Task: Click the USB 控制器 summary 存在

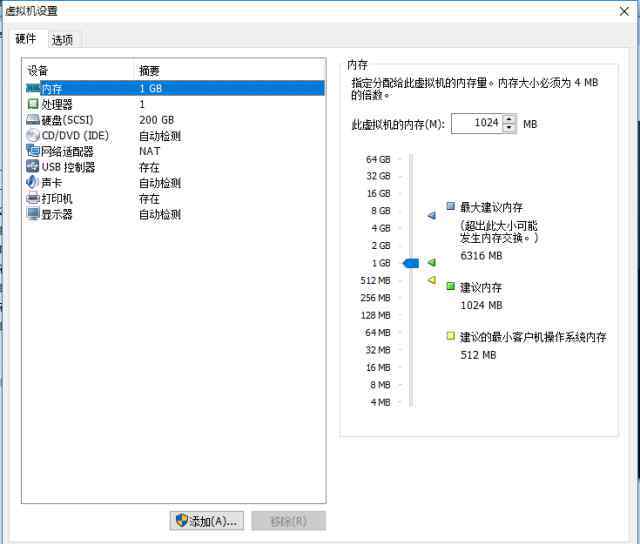Action: click(149, 167)
